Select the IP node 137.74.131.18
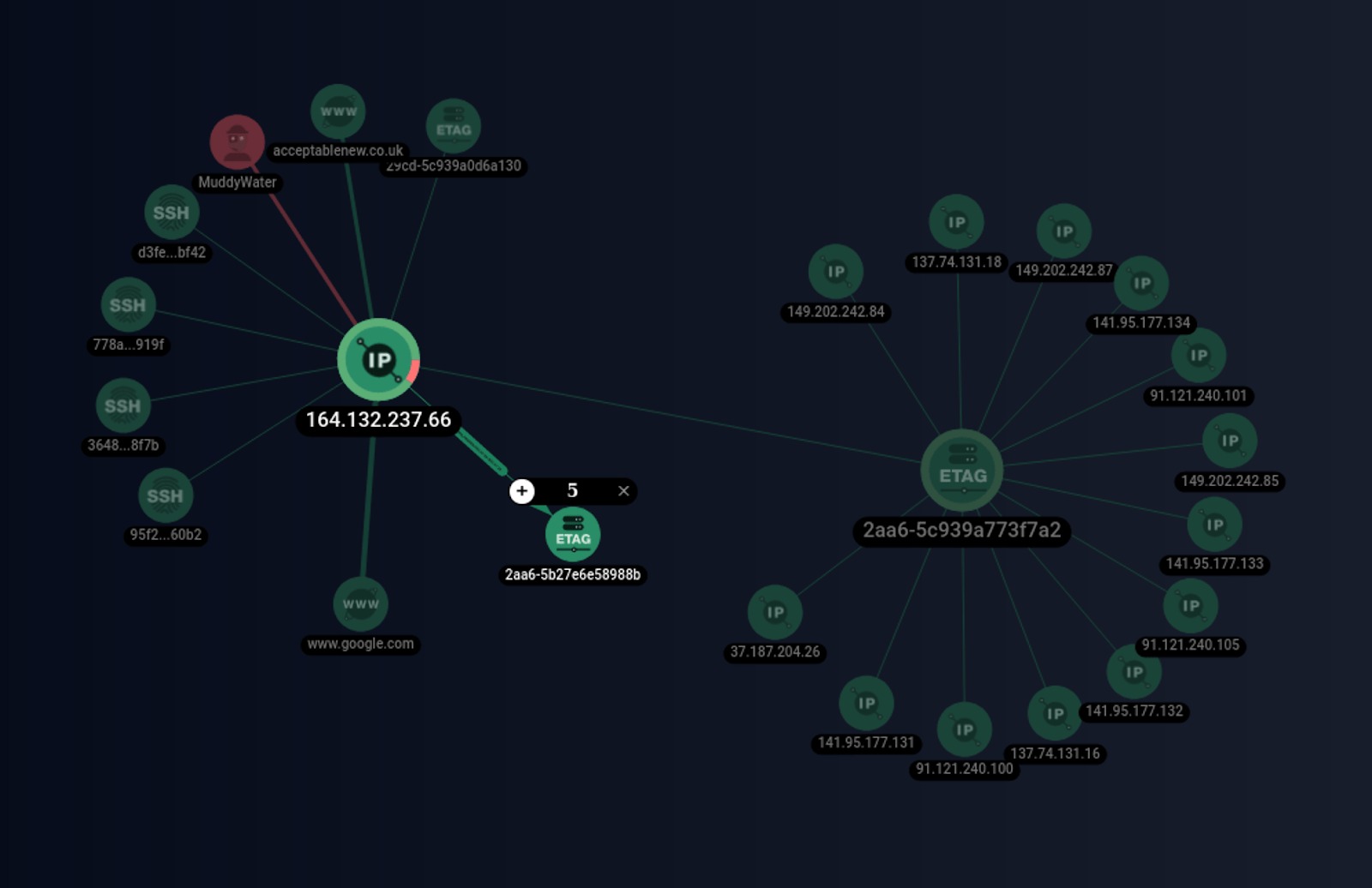Screen dimensions: 1372x888 pyautogui.click(x=956, y=222)
